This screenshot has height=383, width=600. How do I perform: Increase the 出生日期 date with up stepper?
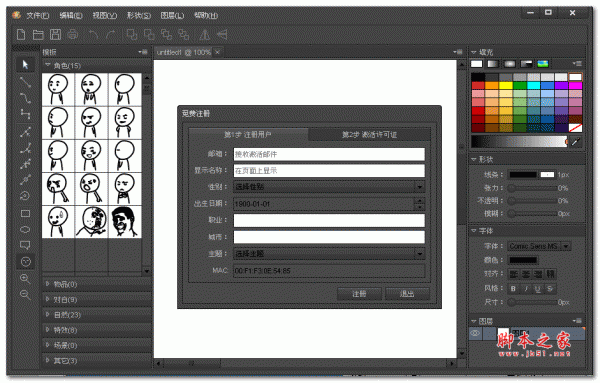click(x=420, y=200)
